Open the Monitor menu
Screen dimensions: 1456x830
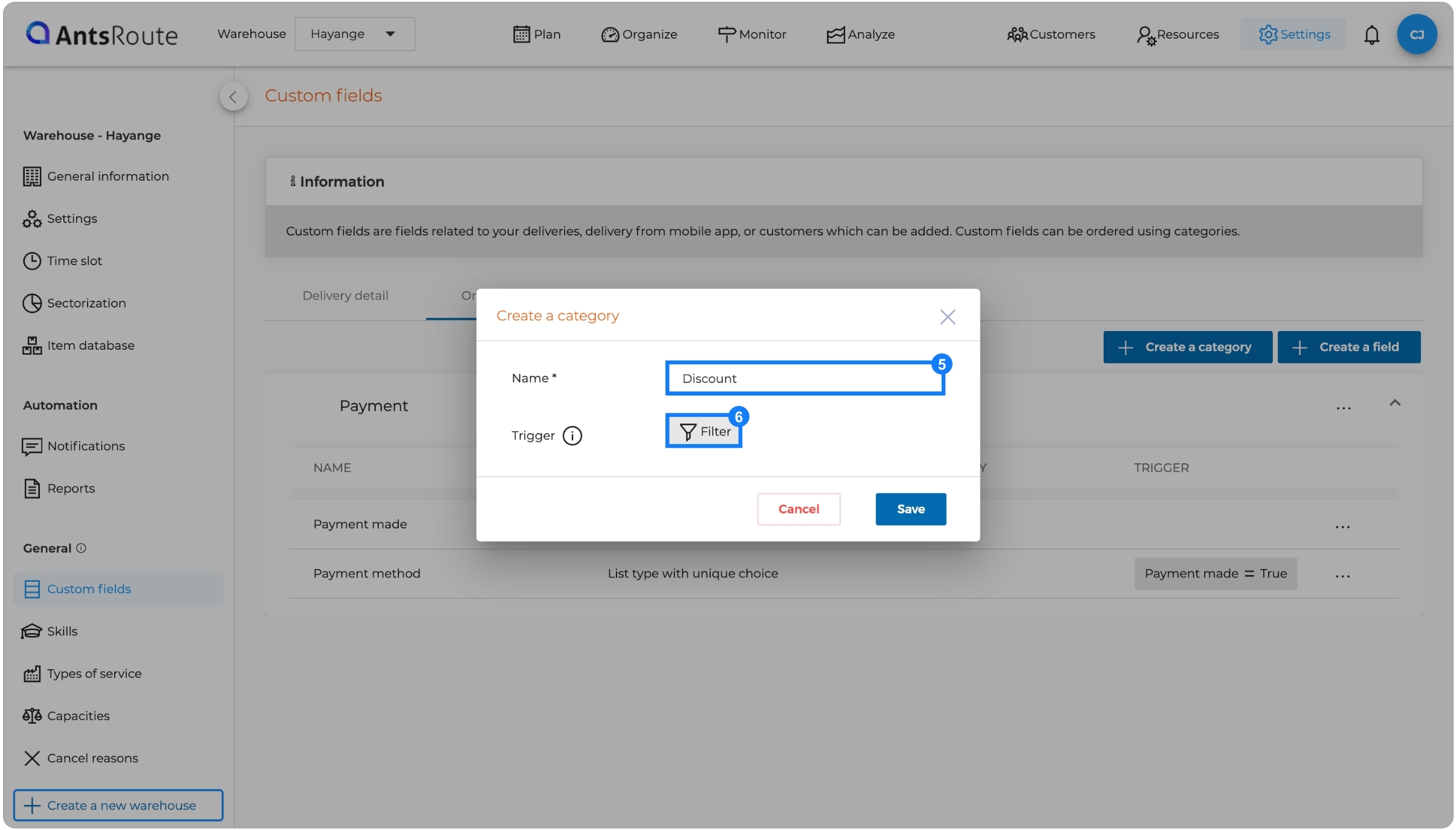click(x=752, y=34)
